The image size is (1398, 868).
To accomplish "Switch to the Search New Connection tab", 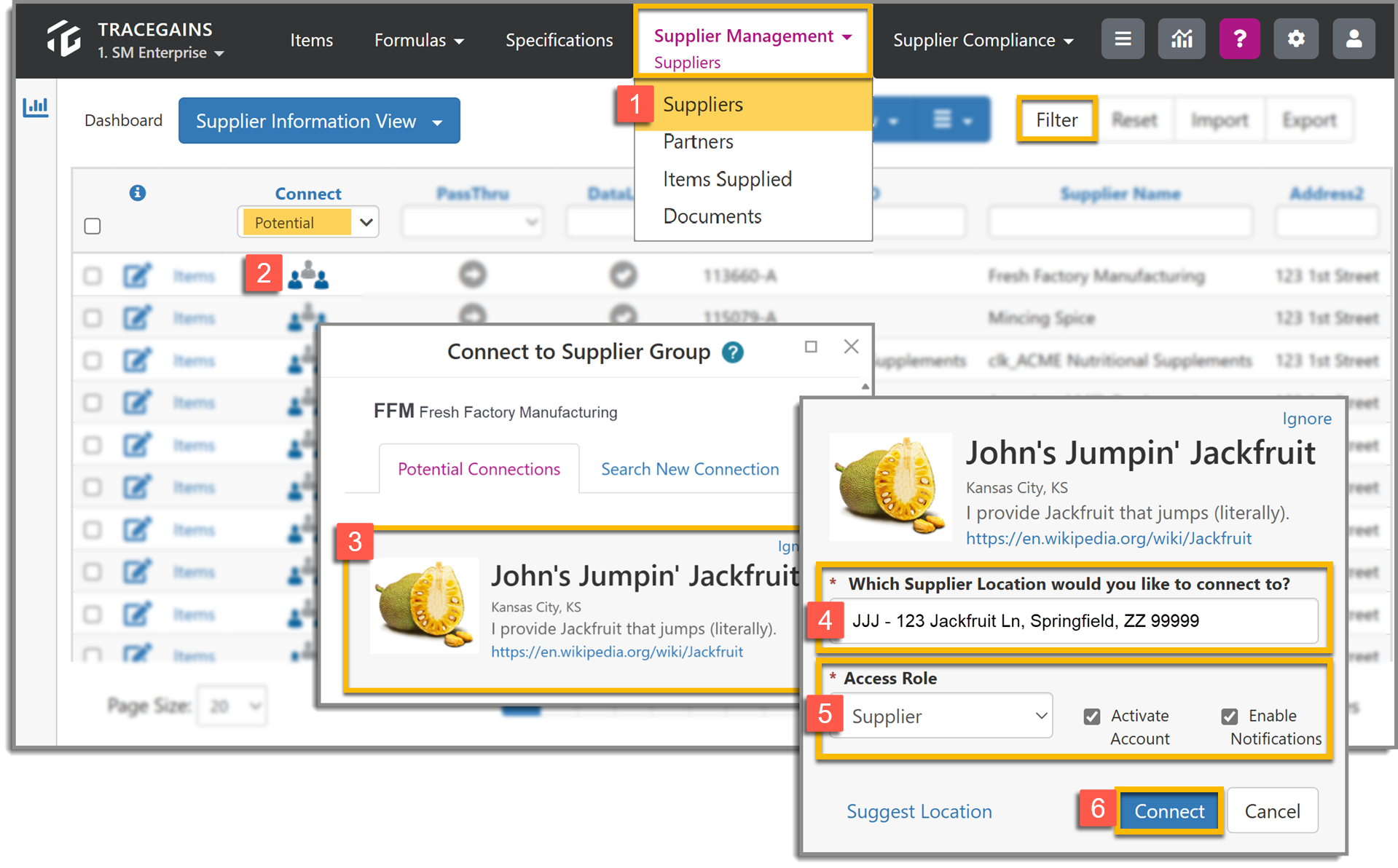I will point(690,469).
